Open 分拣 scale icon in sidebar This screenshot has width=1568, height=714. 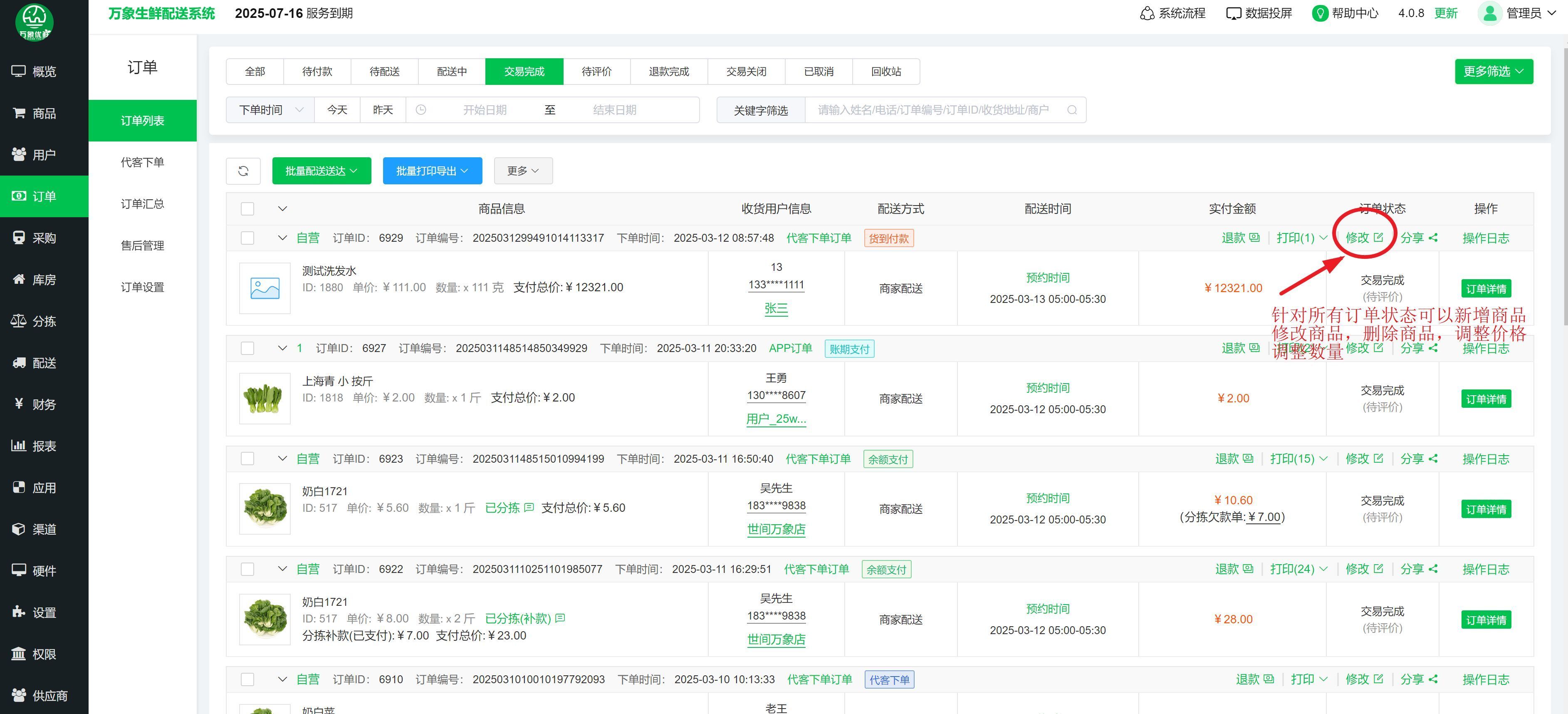(x=18, y=321)
